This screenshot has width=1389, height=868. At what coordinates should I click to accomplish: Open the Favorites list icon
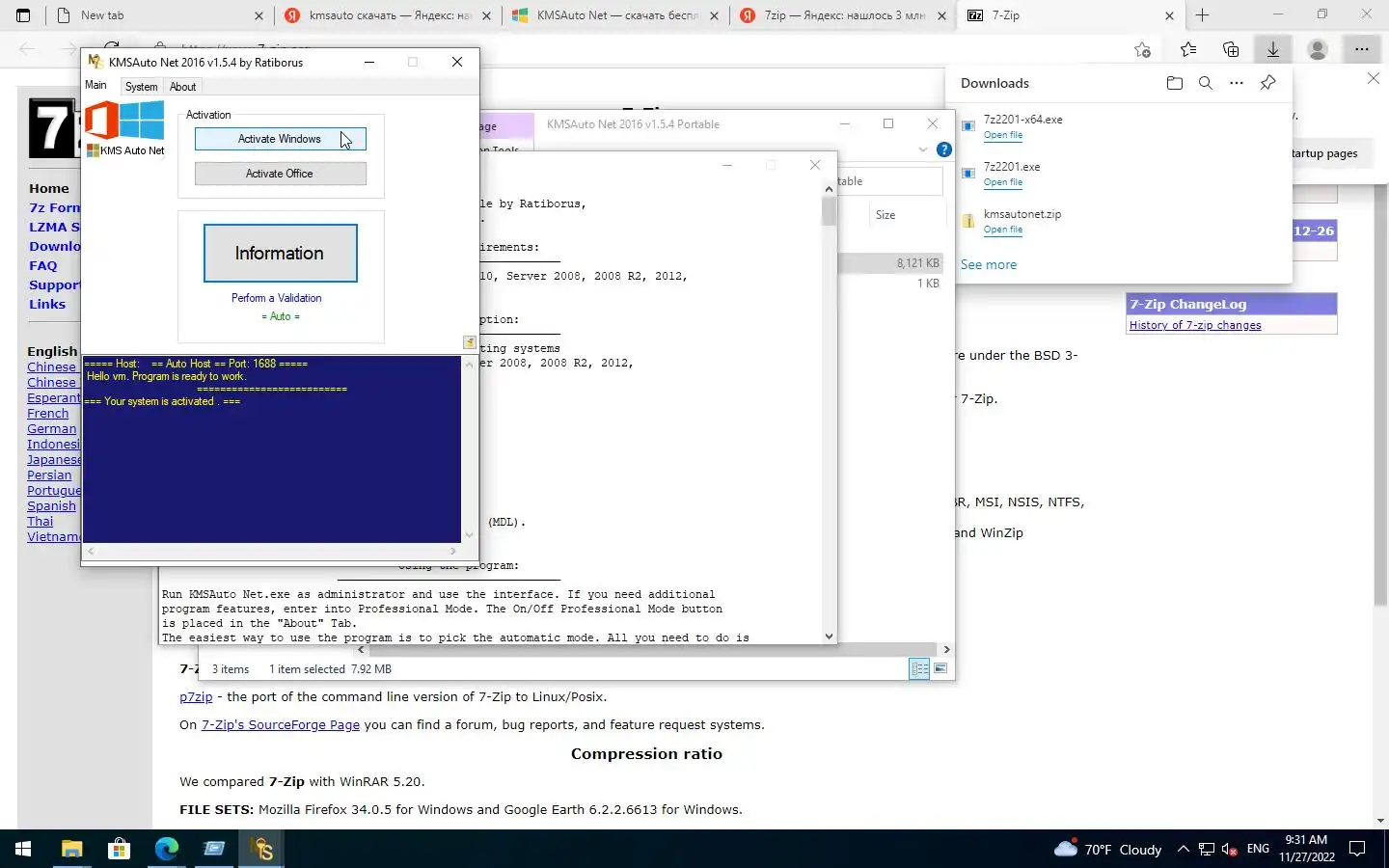[1188, 49]
